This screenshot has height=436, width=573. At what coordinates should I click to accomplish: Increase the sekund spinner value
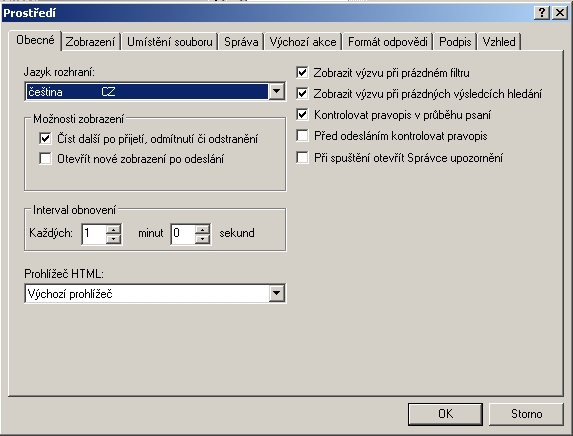click(202, 230)
